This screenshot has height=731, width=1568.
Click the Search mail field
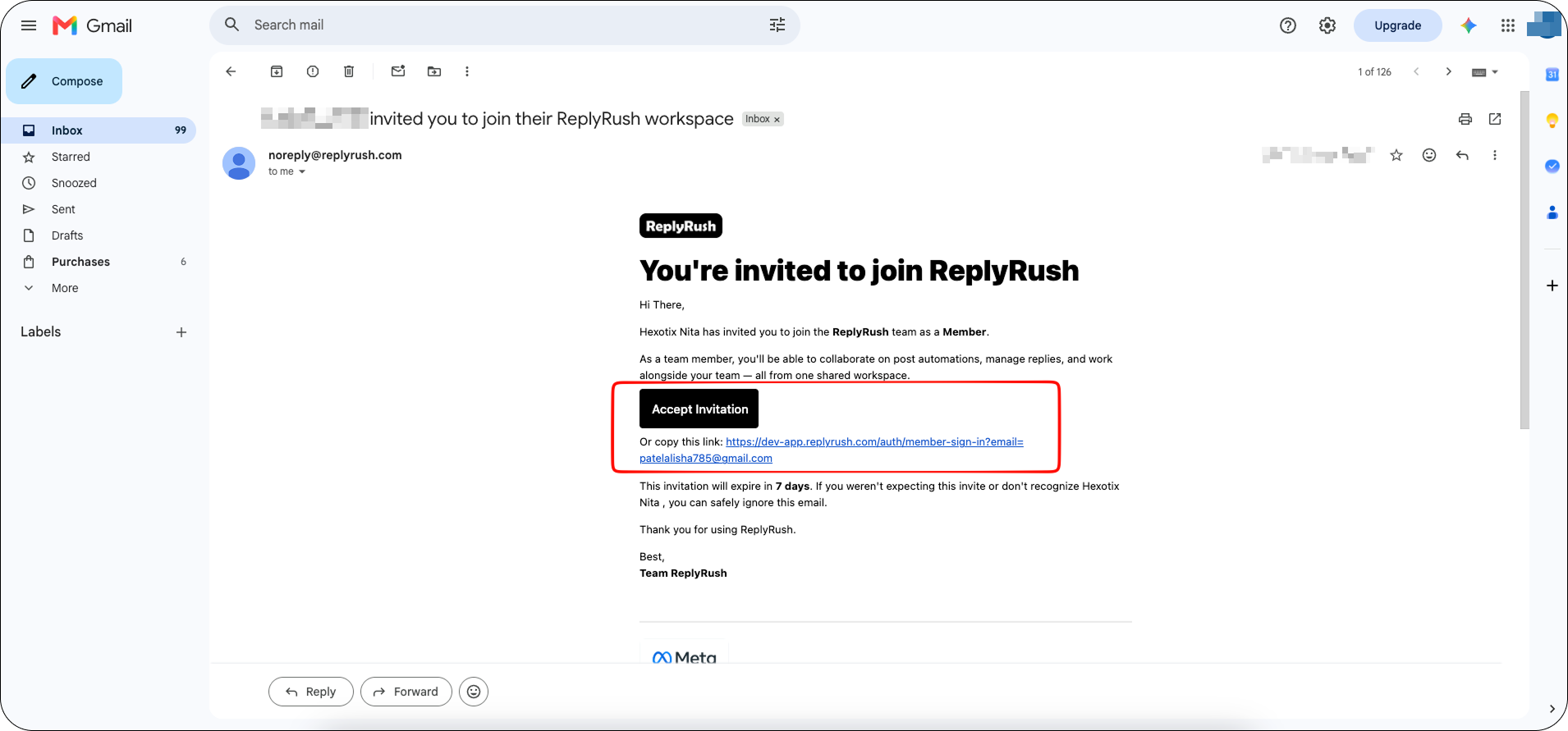coord(505,25)
